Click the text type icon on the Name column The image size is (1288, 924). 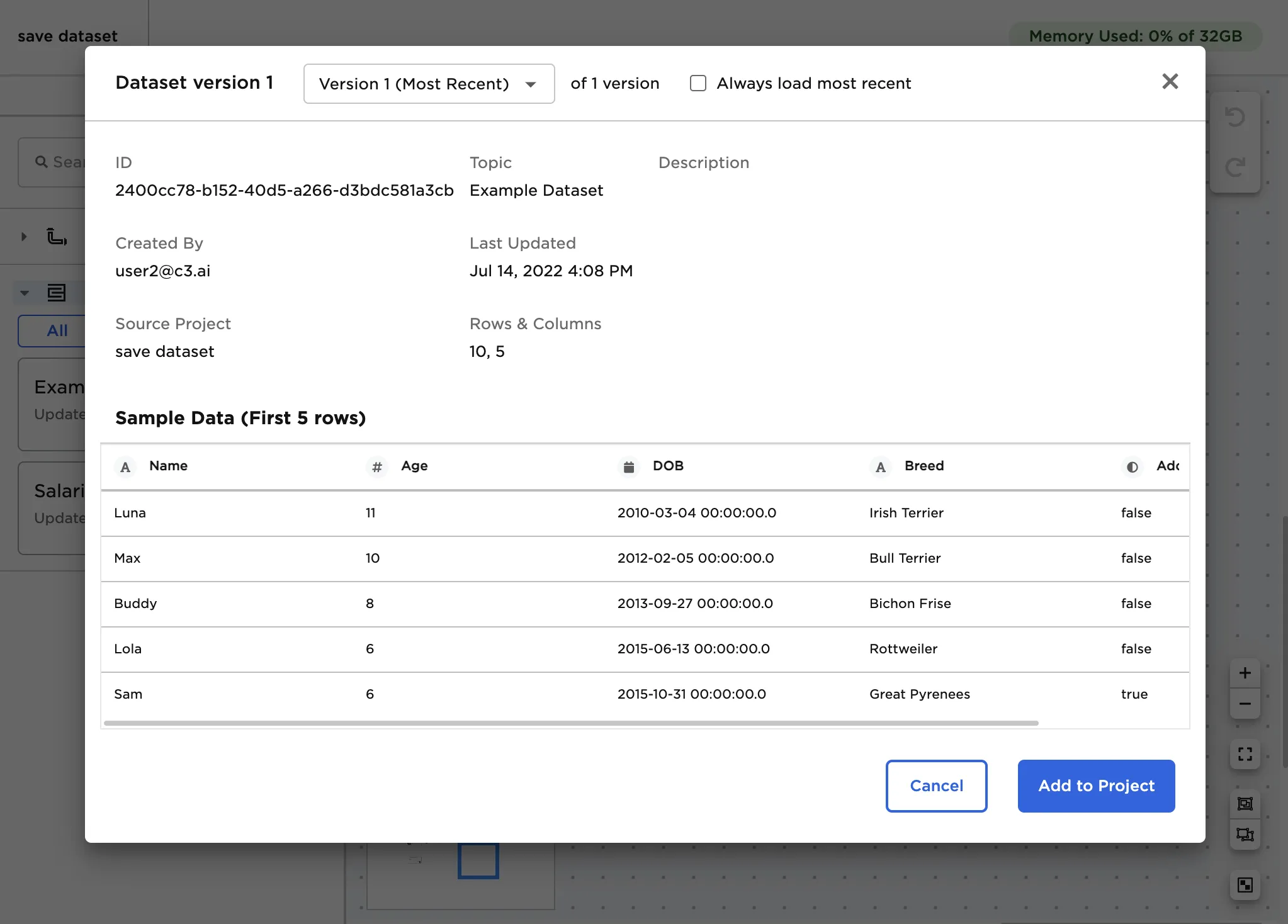(x=125, y=467)
